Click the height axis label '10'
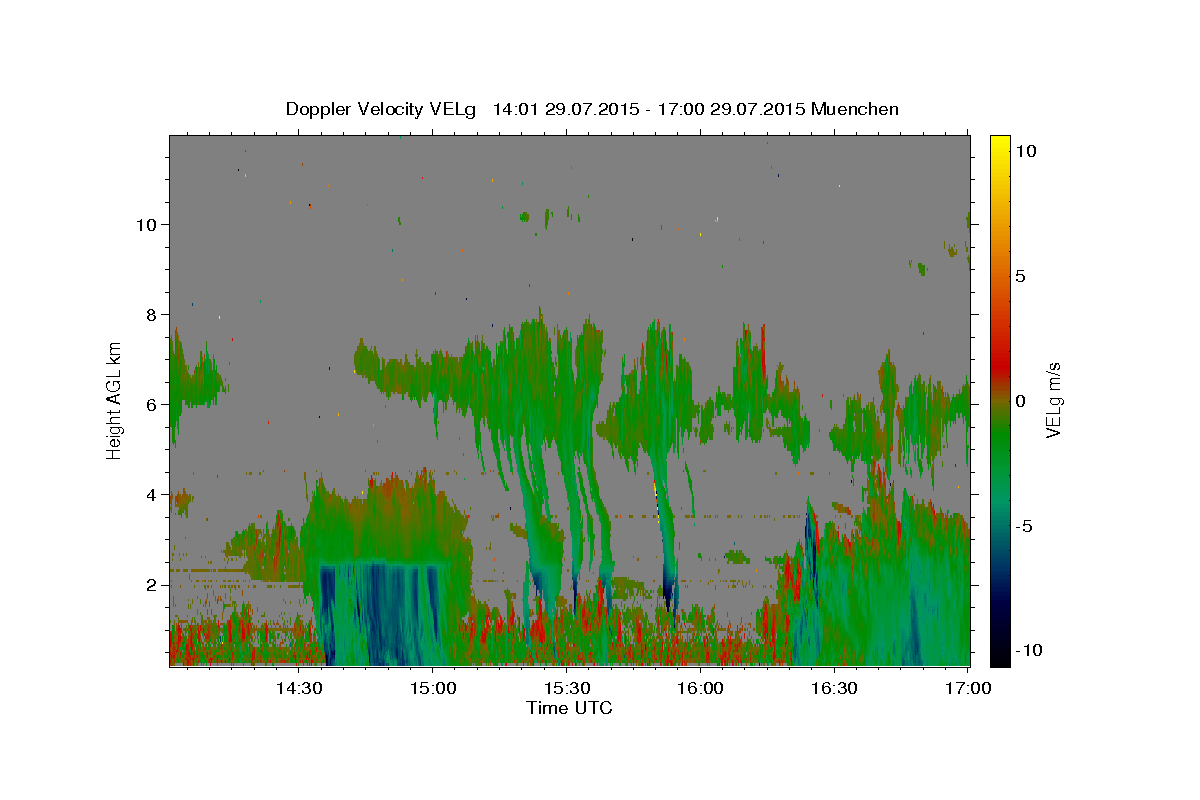This screenshot has height=800, width=1200. tap(148, 224)
